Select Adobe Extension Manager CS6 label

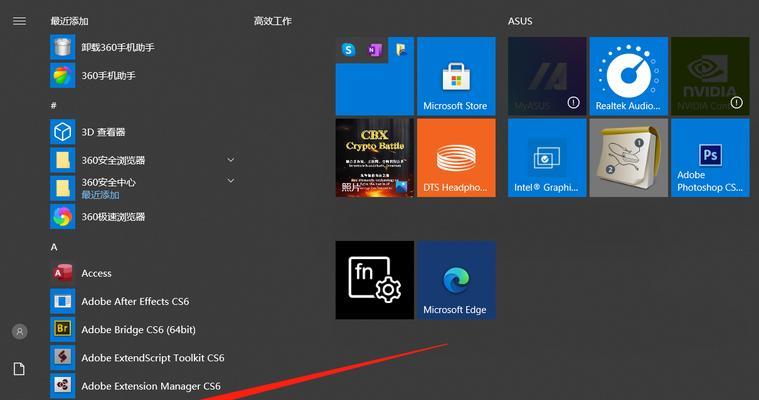[x=151, y=386]
